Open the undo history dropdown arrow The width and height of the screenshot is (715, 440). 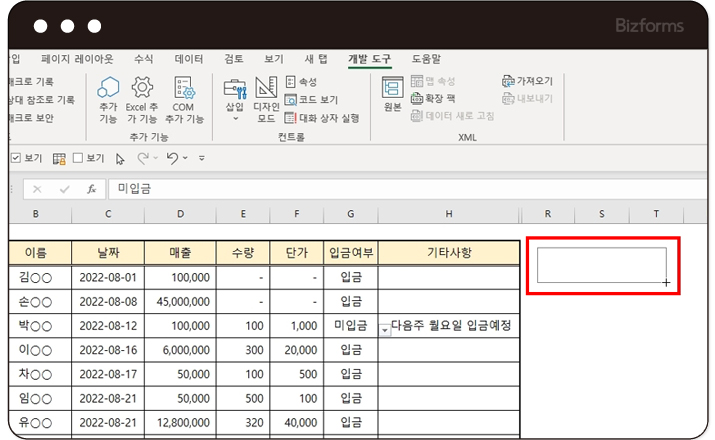pos(186,158)
